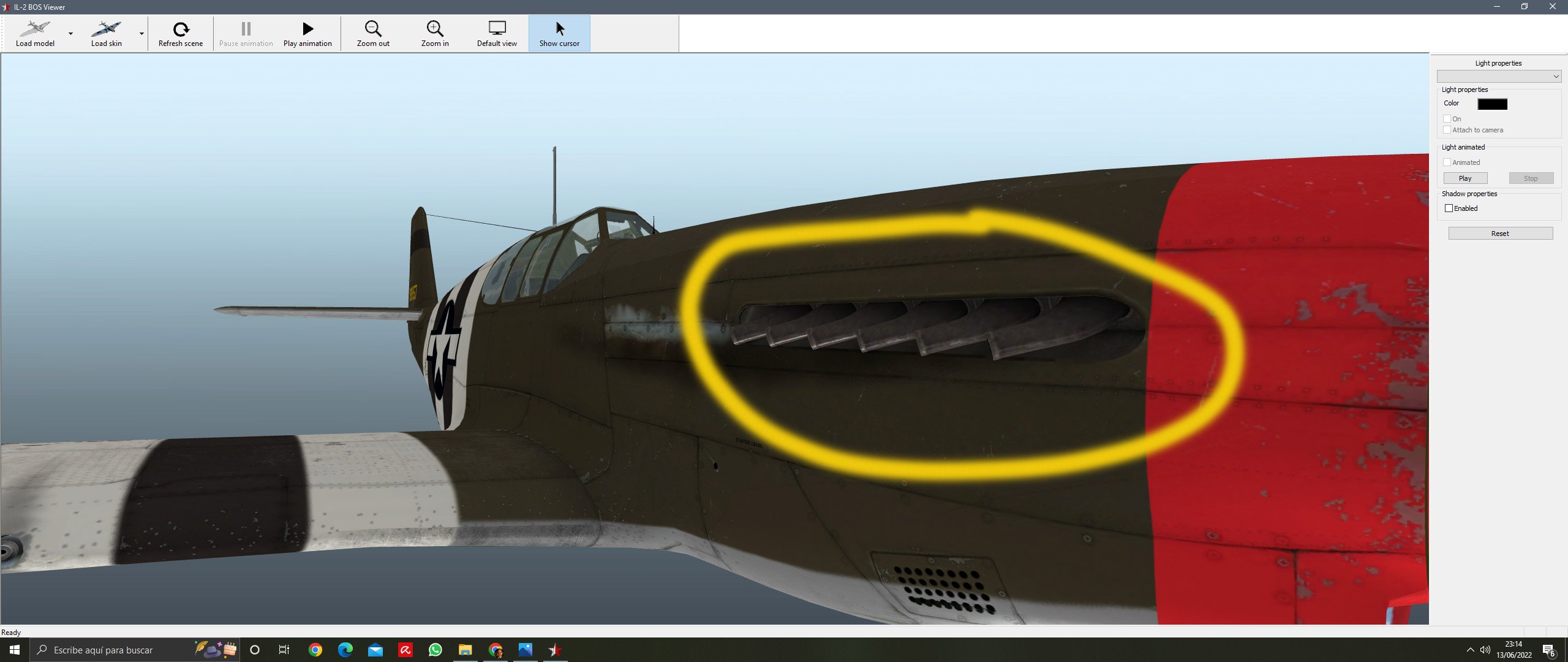Image resolution: width=1568 pixels, height=662 pixels.
Task: Click the Load model airplane icon
Action: tap(35, 29)
